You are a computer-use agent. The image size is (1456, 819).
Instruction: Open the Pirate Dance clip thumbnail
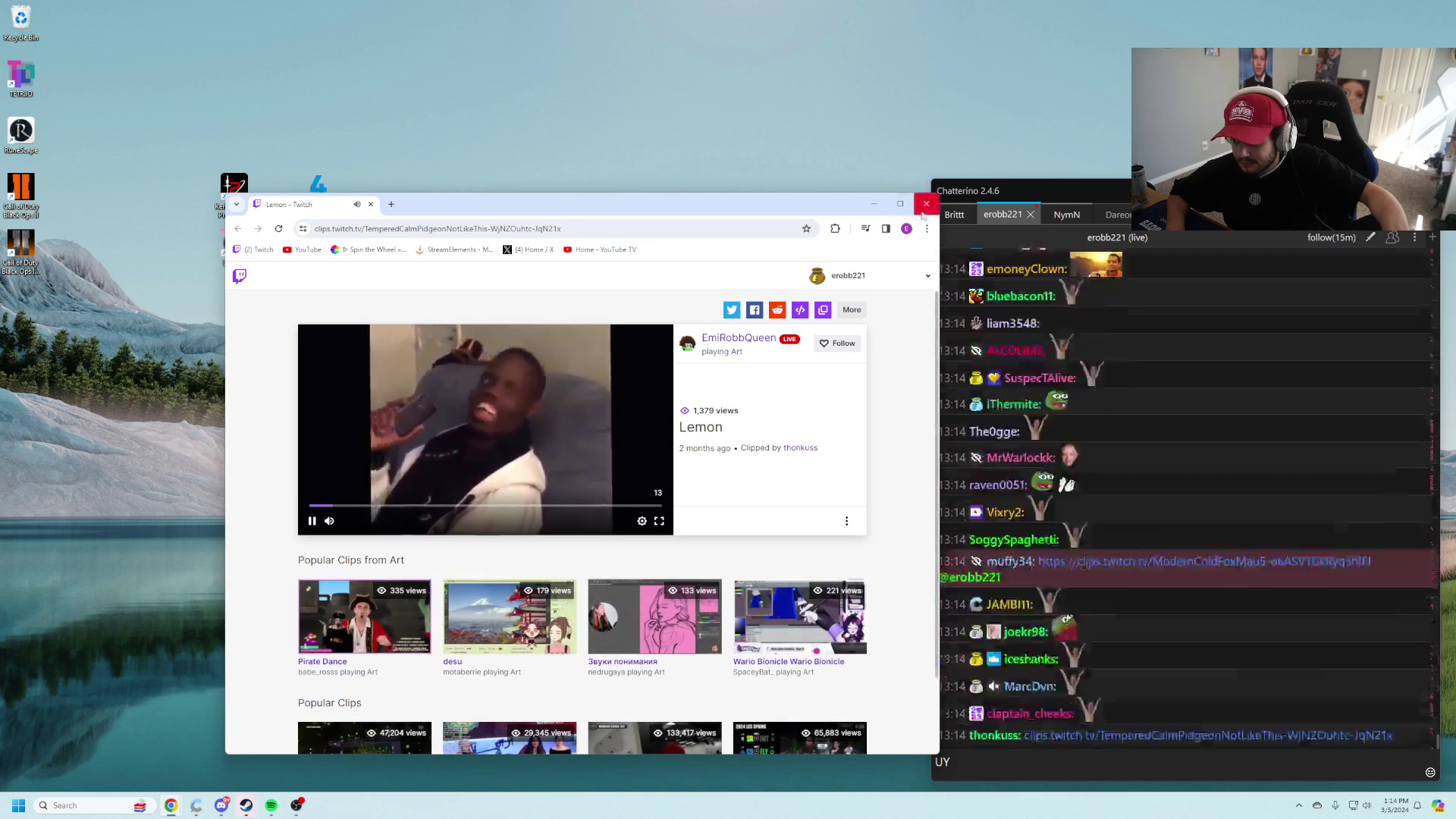364,617
